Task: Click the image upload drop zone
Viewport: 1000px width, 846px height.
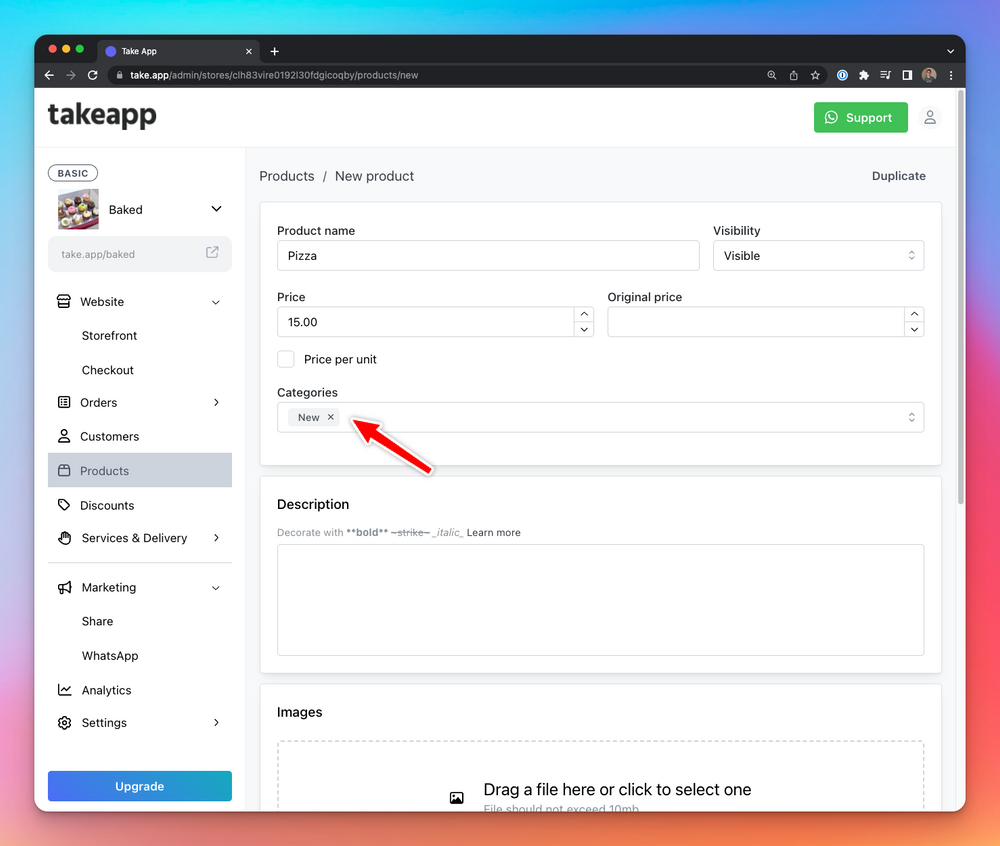Action: point(600,776)
